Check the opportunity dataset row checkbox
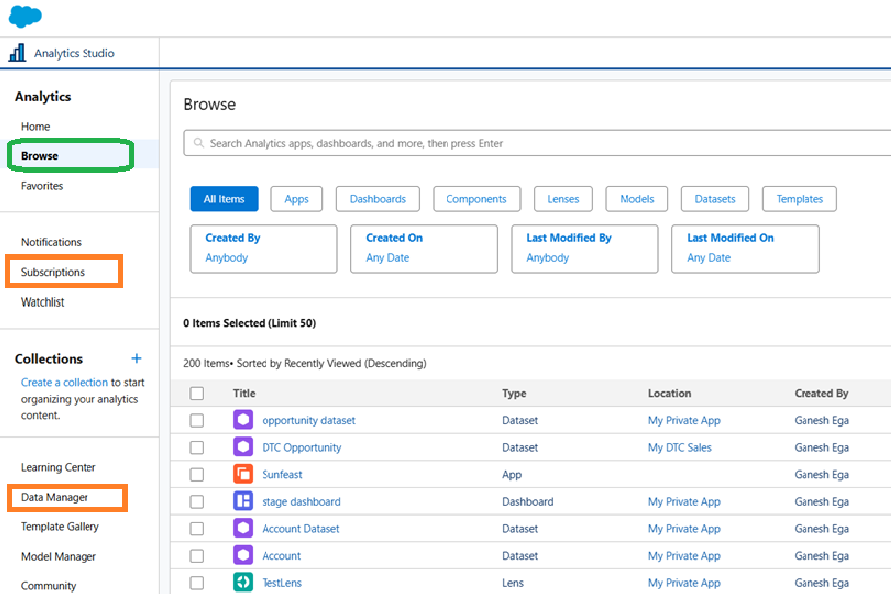This screenshot has width=891, height=594. click(197, 421)
